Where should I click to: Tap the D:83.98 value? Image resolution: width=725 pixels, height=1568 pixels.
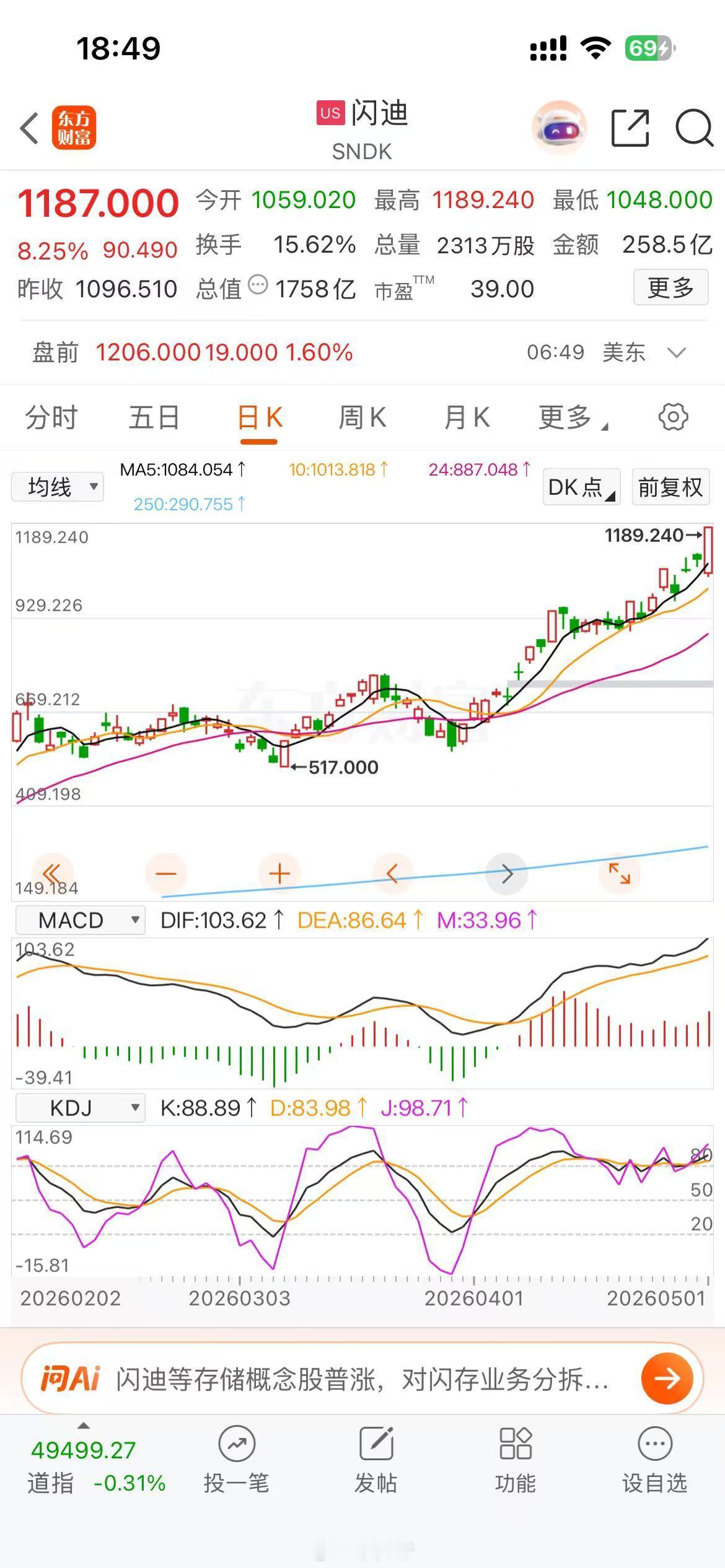click(319, 1108)
